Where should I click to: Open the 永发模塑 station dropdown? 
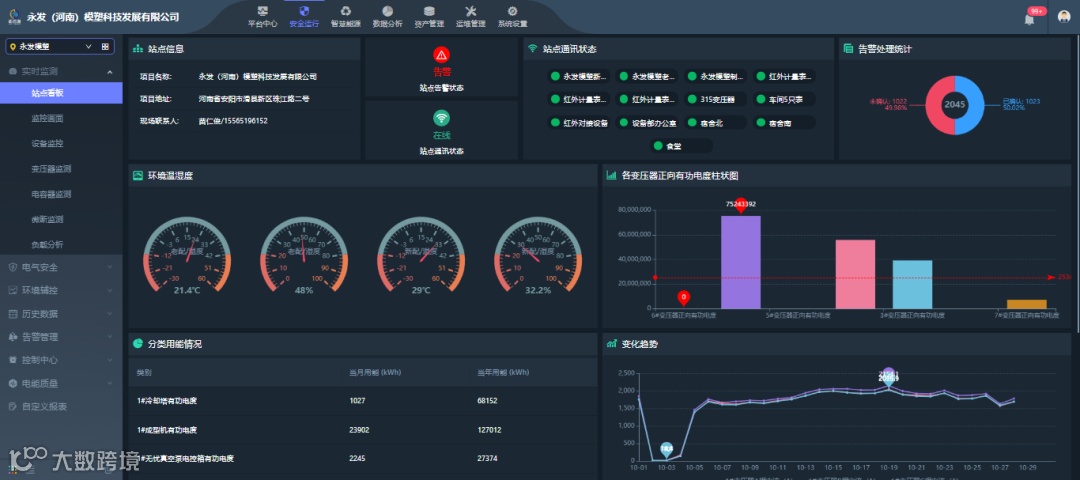51,47
